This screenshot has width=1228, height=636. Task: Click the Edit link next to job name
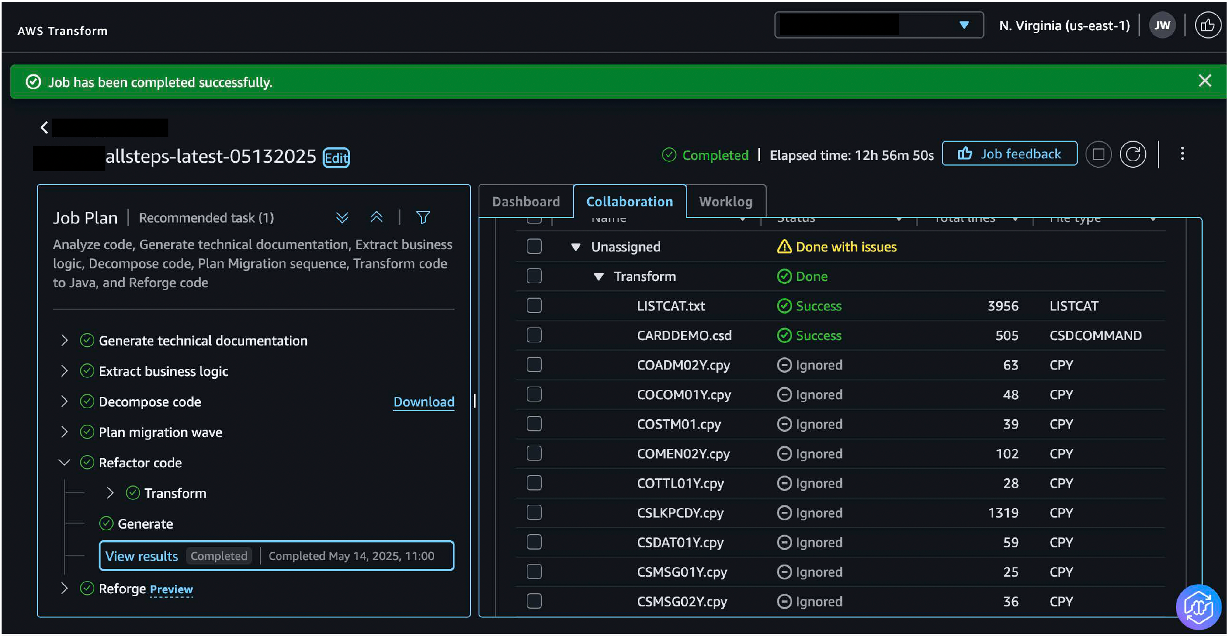pyautogui.click(x=336, y=158)
